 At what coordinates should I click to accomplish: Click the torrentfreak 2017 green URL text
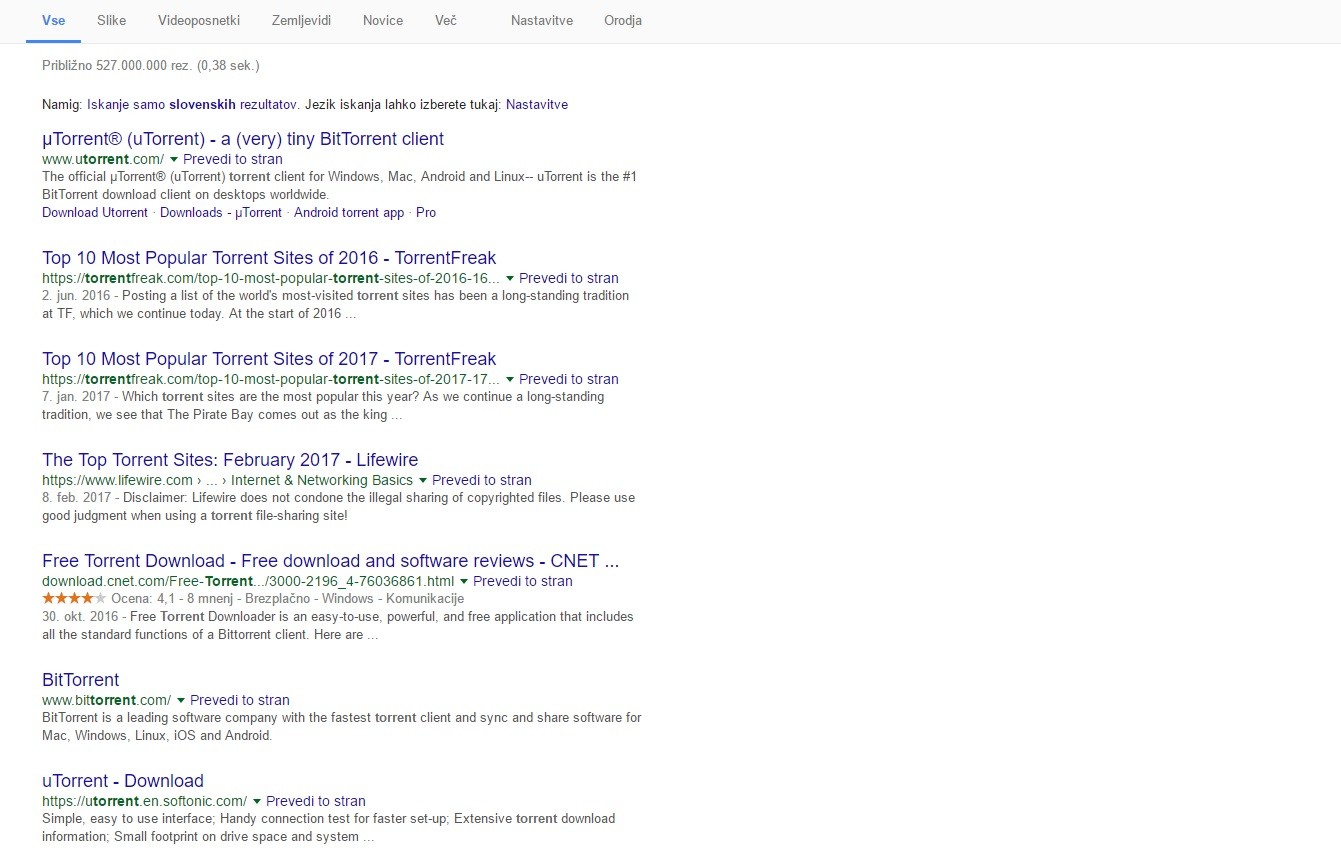pyautogui.click(x=271, y=379)
